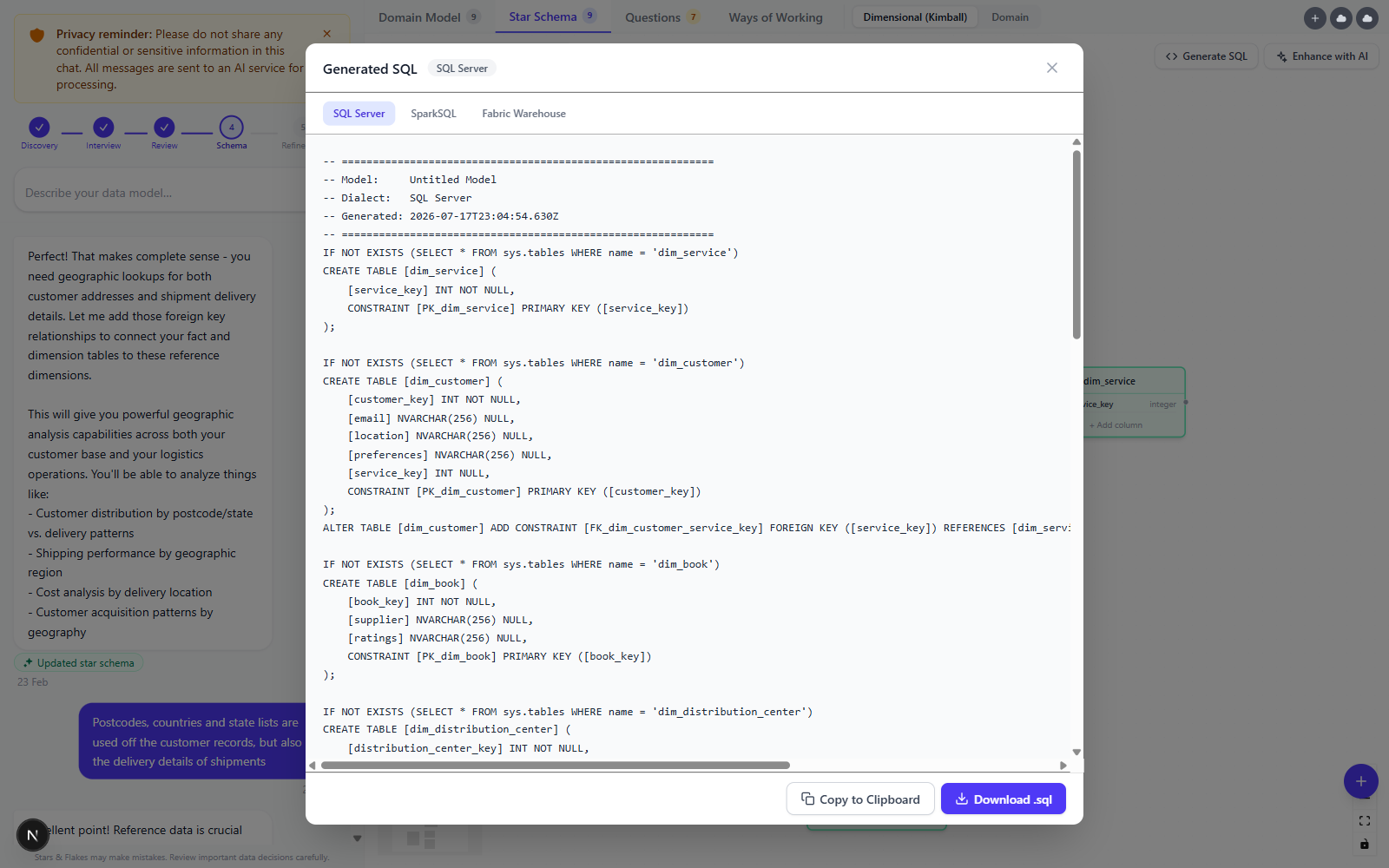The width and height of the screenshot is (1389, 868).
Task: Go to the Interview step
Action: pos(103,132)
